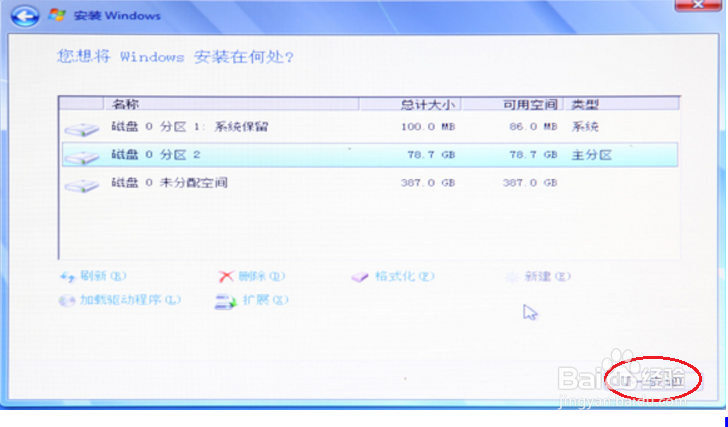Click 78.7 GB in the 总计大小 column
Image resolution: width=728 pixels, height=427 pixels.
coord(431,155)
